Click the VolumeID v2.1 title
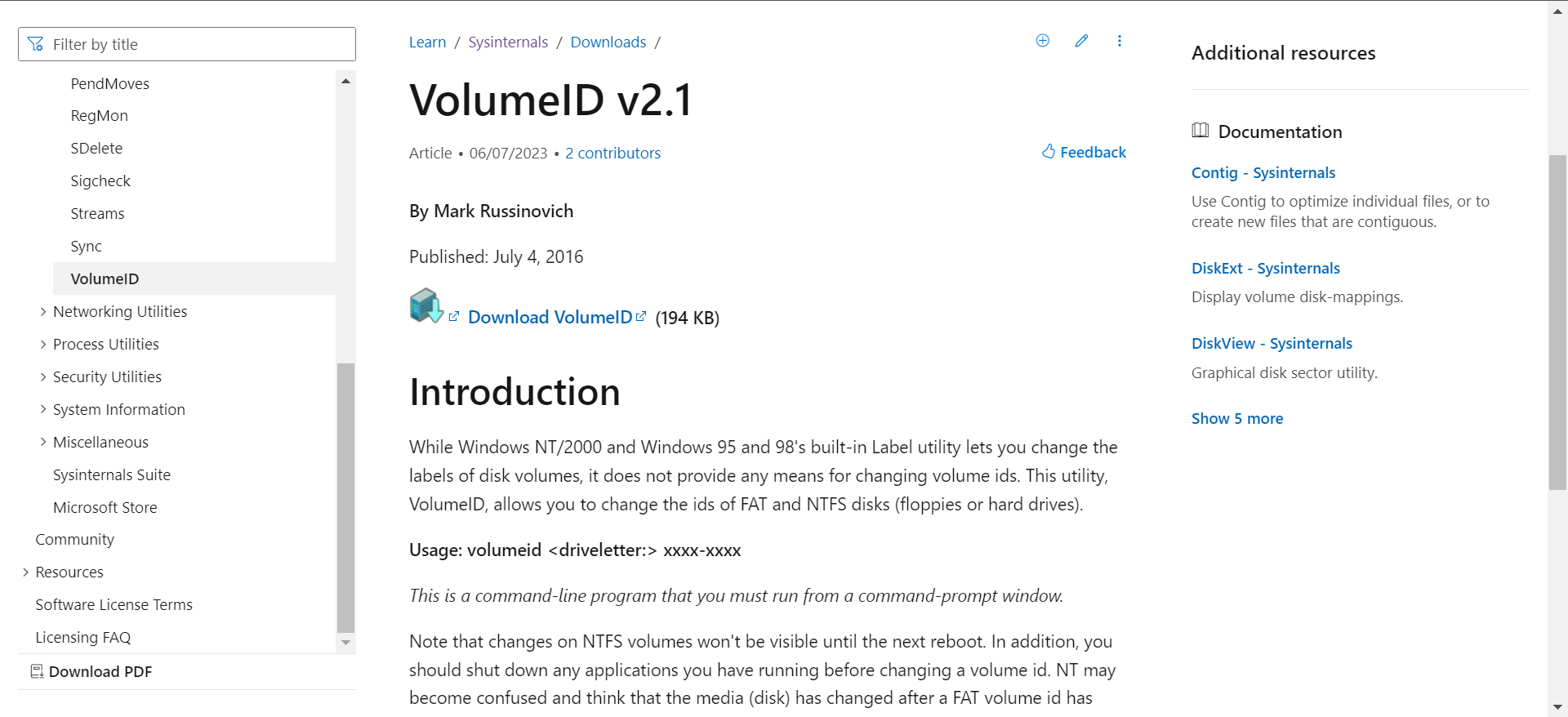Image resolution: width=1568 pixels, height=717 pixels. coord(551,100)
